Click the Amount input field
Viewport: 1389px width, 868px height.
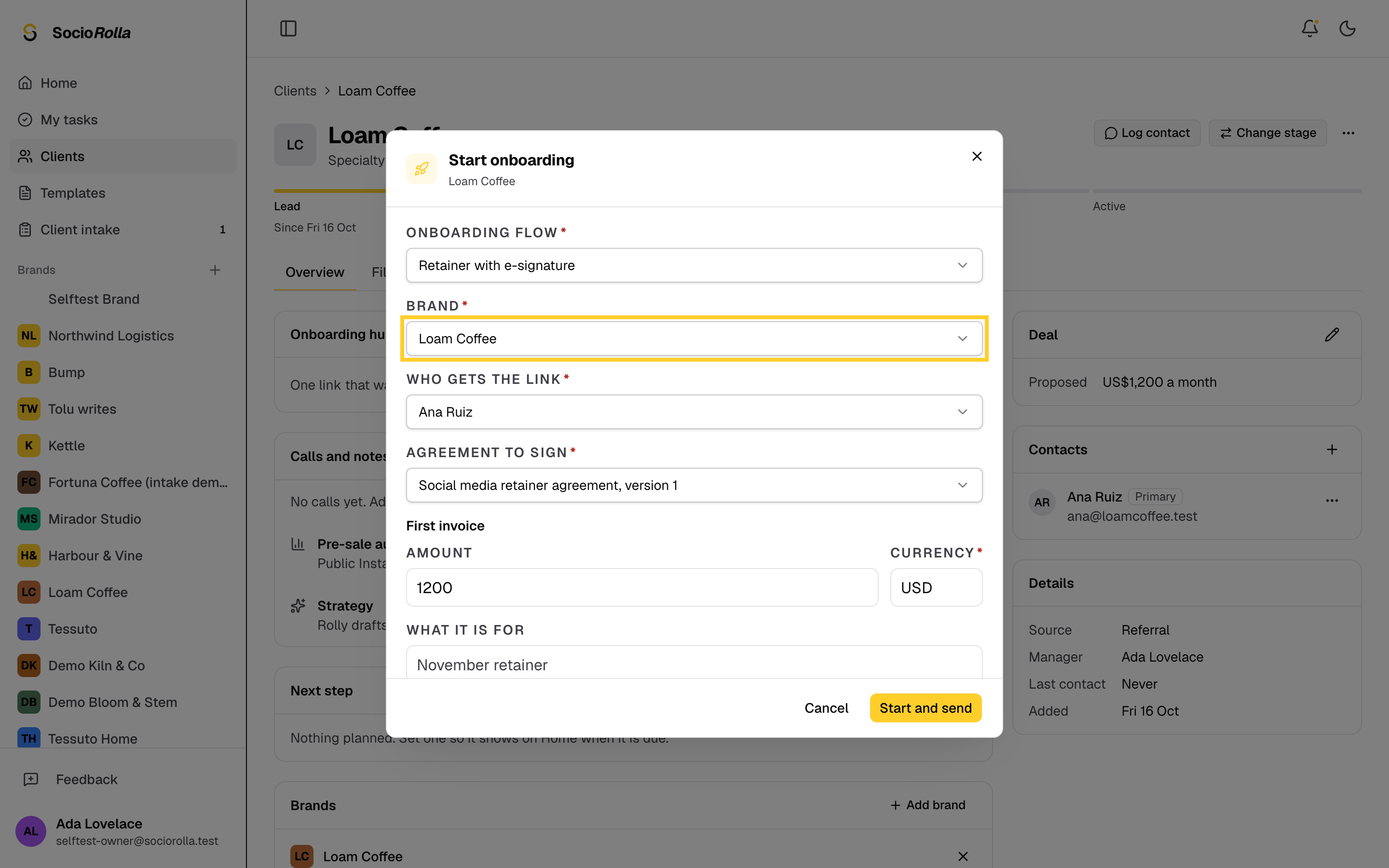pyautogui.click(x=642, y=587)
